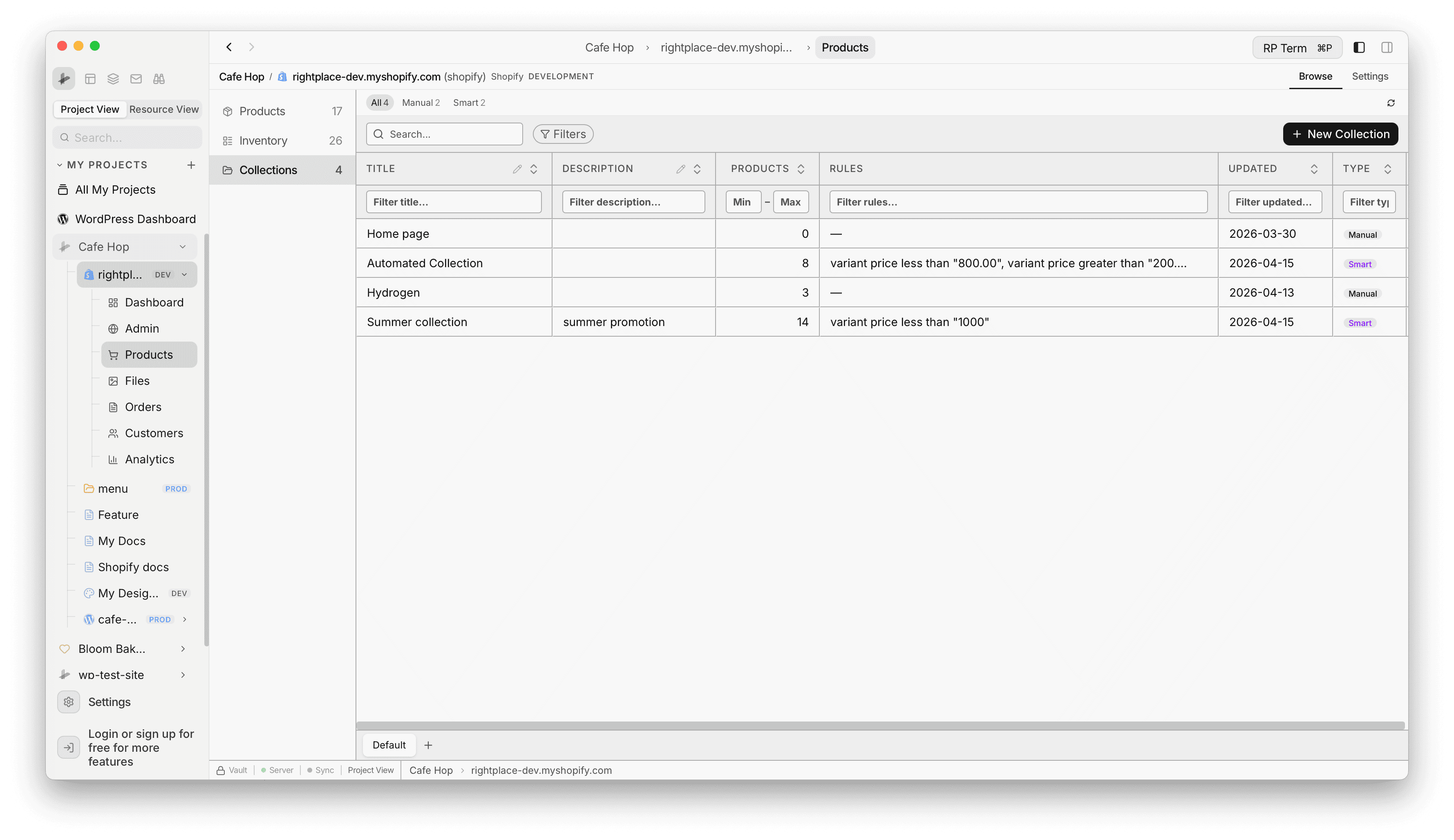The width and height of the screenshot is (1454, 840).
Task: Open the mail panel in the left sidebar
Action: [136, 78]
